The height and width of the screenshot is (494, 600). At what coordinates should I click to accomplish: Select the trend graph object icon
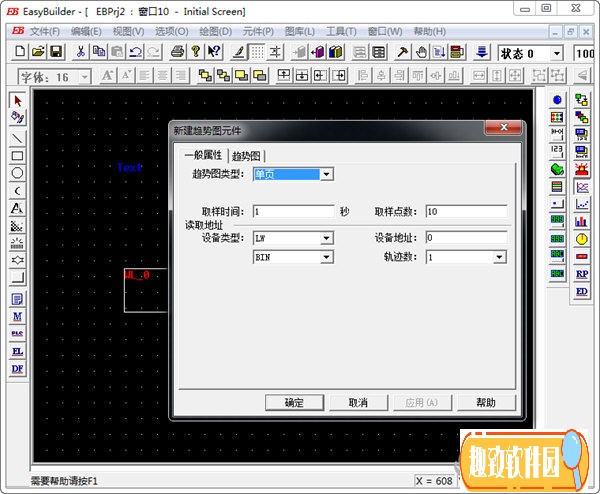click(x=582, y=187)
